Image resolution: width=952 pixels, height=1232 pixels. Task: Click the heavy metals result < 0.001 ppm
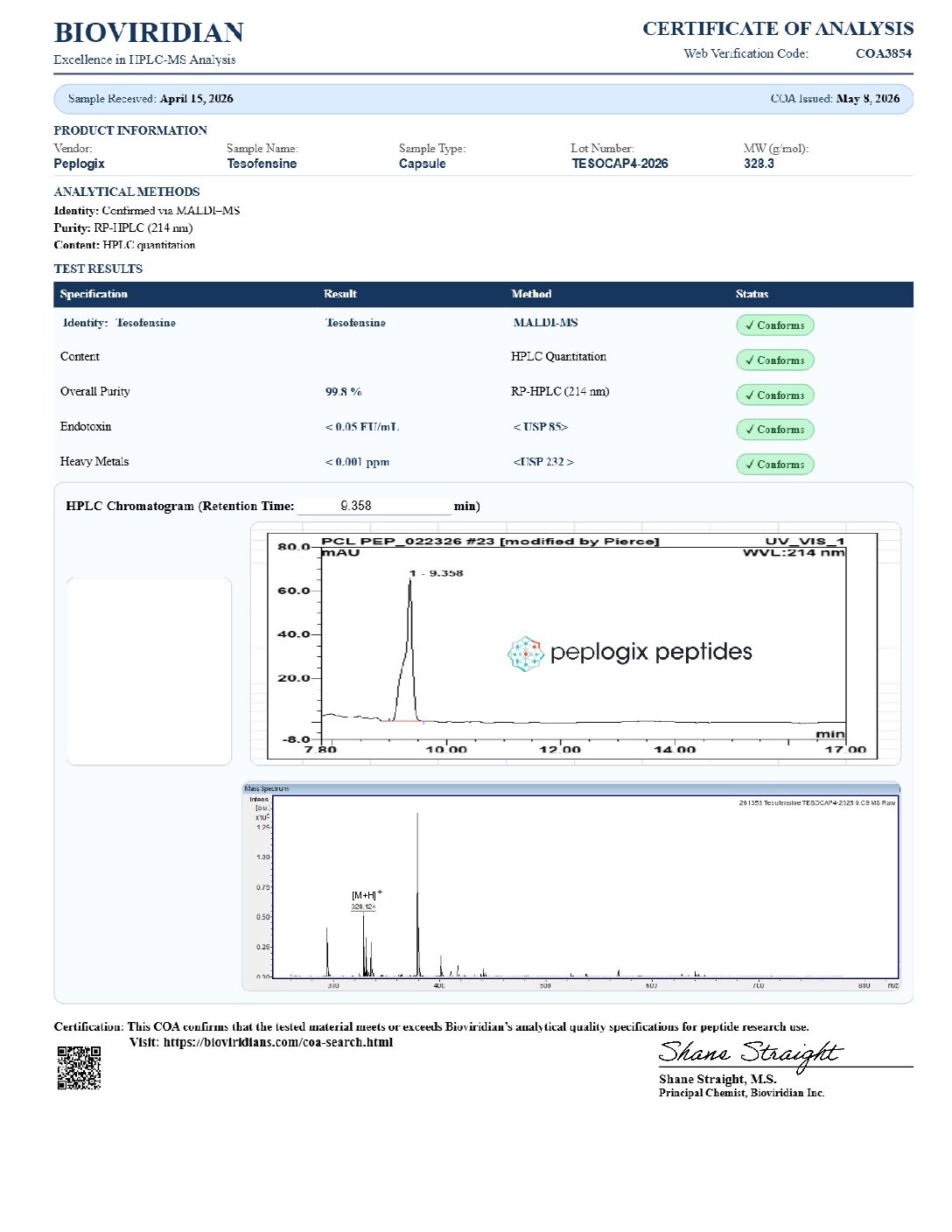[357, 462]
